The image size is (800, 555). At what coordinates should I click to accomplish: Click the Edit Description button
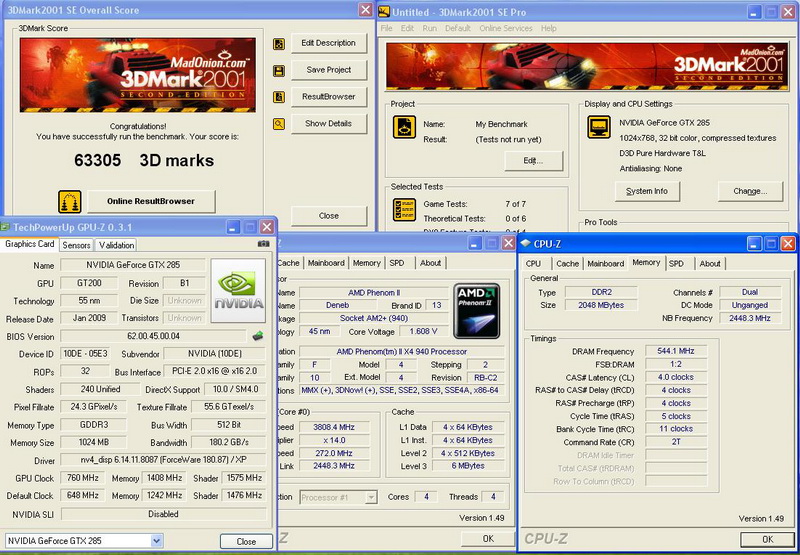pyautogui.click(x=329, y=43)
